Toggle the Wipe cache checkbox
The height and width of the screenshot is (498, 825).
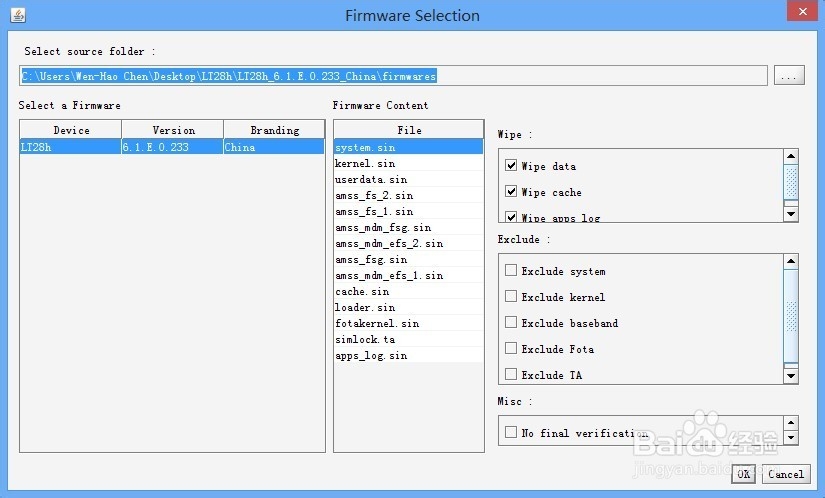click(512, 192)
